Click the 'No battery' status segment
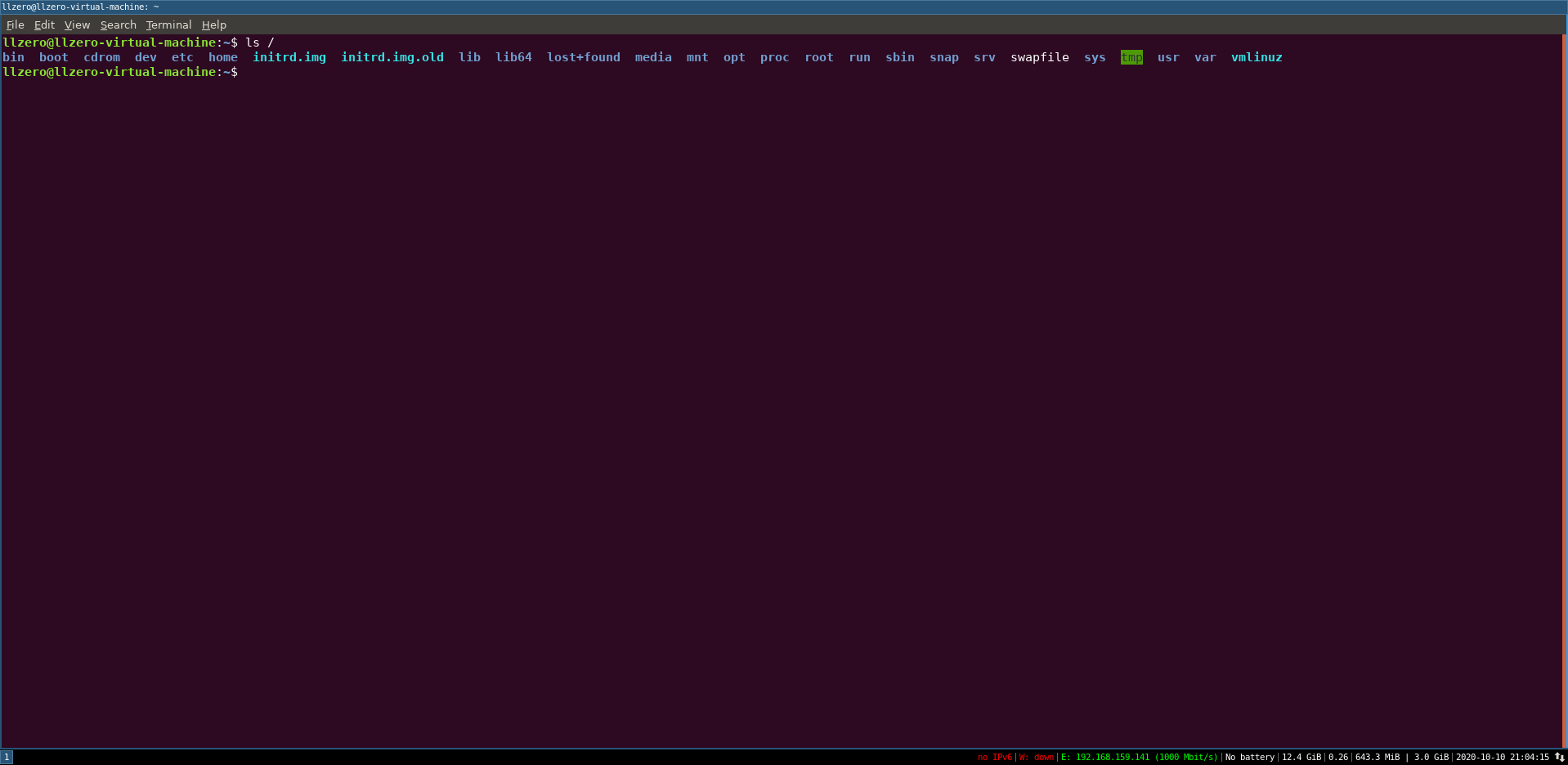The width and height of the screenshot is (1568, 765). tap(1249, 757)
